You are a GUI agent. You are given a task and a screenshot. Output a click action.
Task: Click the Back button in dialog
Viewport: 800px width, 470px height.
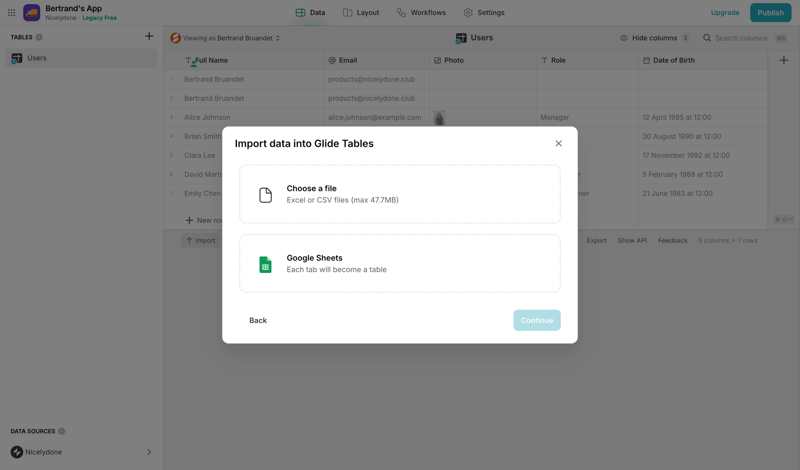258,320
